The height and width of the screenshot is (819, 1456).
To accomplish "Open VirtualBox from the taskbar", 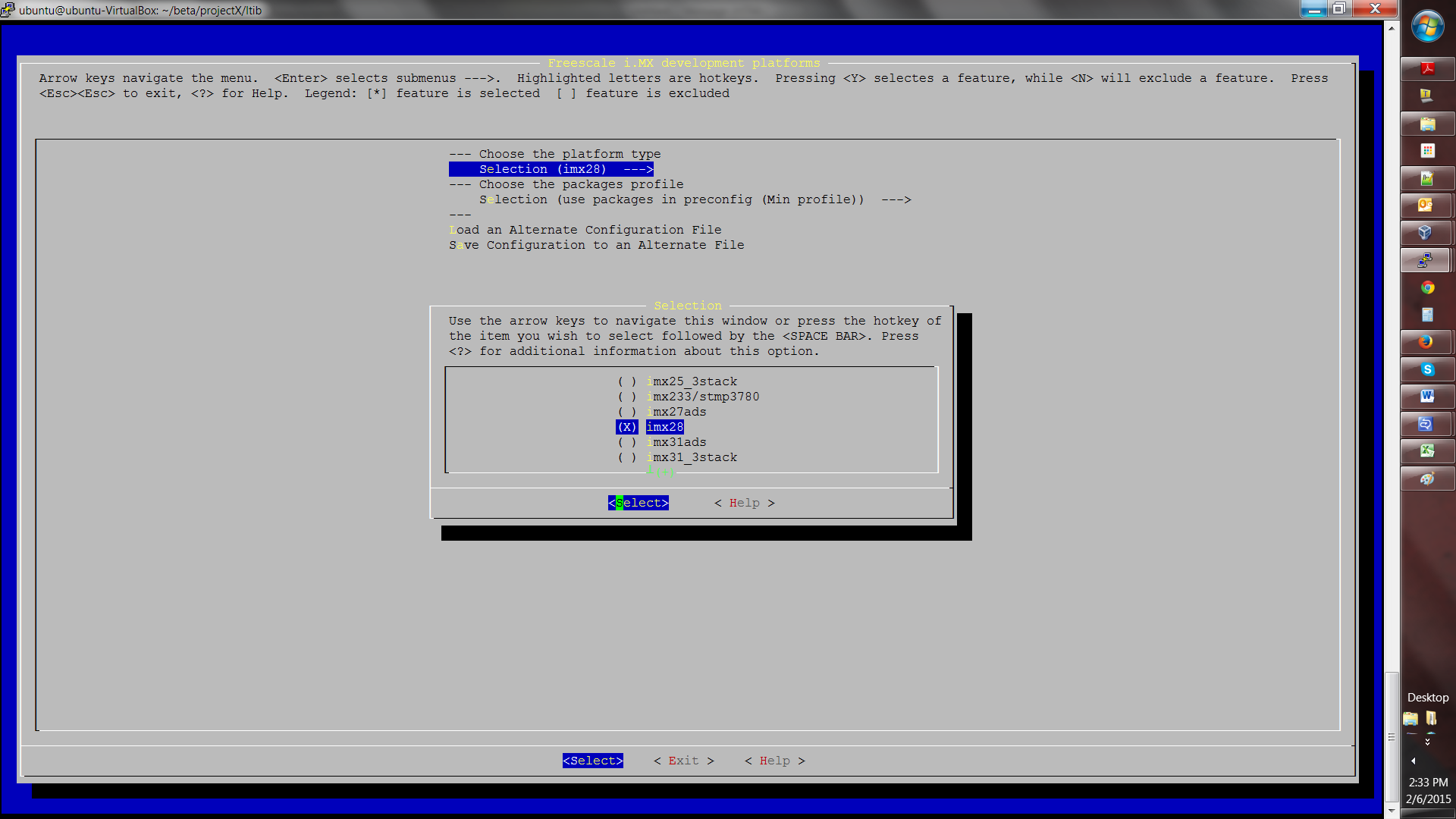I will coord(1426,233).
